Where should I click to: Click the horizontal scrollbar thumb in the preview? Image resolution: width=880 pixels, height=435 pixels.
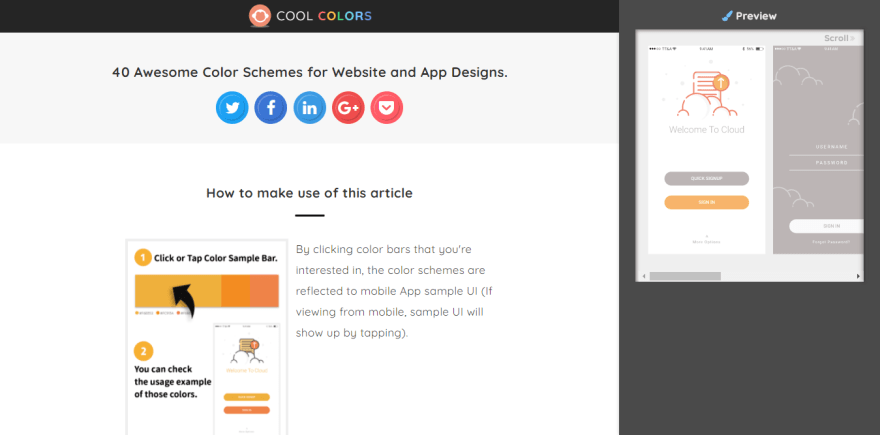click(x=685, y=276)
